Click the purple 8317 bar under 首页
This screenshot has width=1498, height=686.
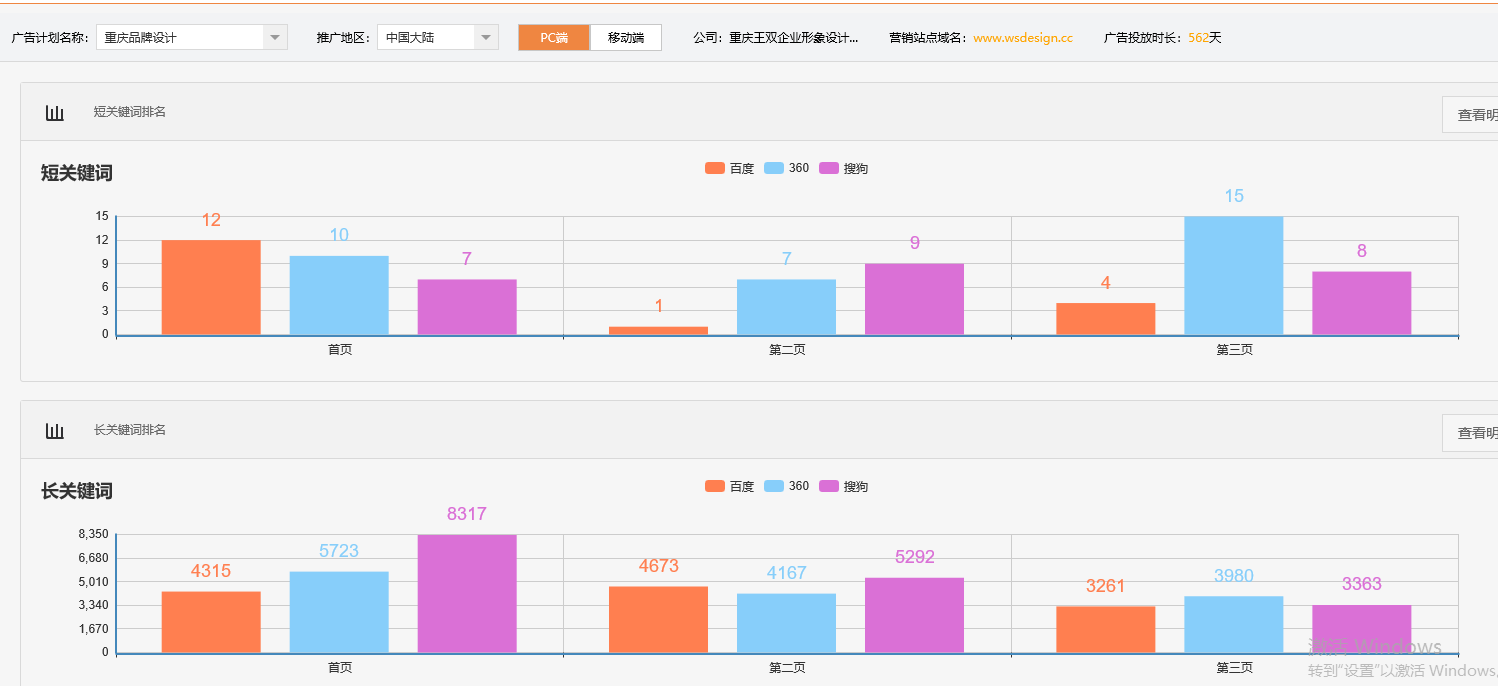click(466, 590)
